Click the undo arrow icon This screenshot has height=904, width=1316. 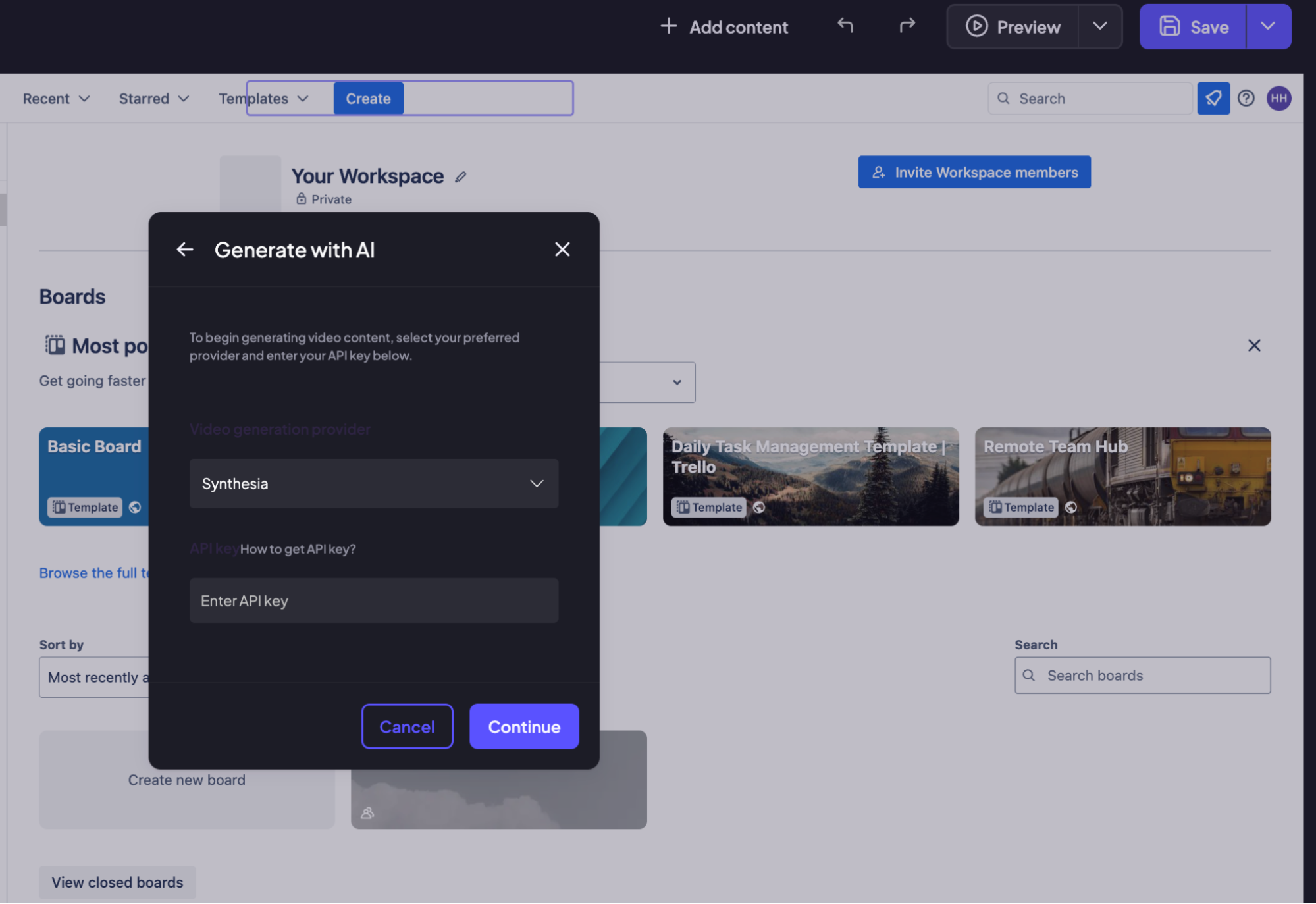tap(845, 26)
